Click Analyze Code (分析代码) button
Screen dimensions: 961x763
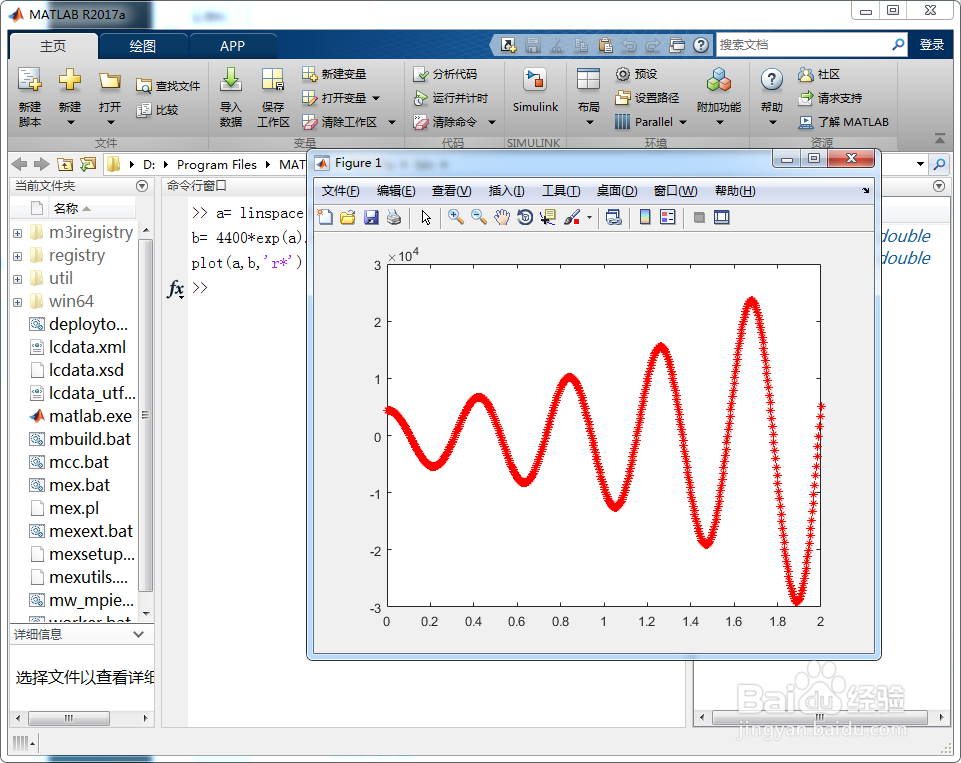(x=445, y=74)
